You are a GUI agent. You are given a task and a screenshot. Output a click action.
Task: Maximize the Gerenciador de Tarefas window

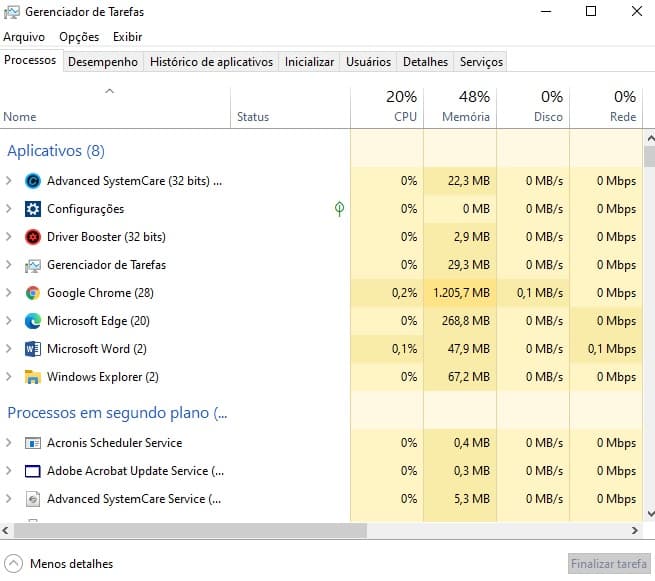pyautogui.click(x=591, y=11)
